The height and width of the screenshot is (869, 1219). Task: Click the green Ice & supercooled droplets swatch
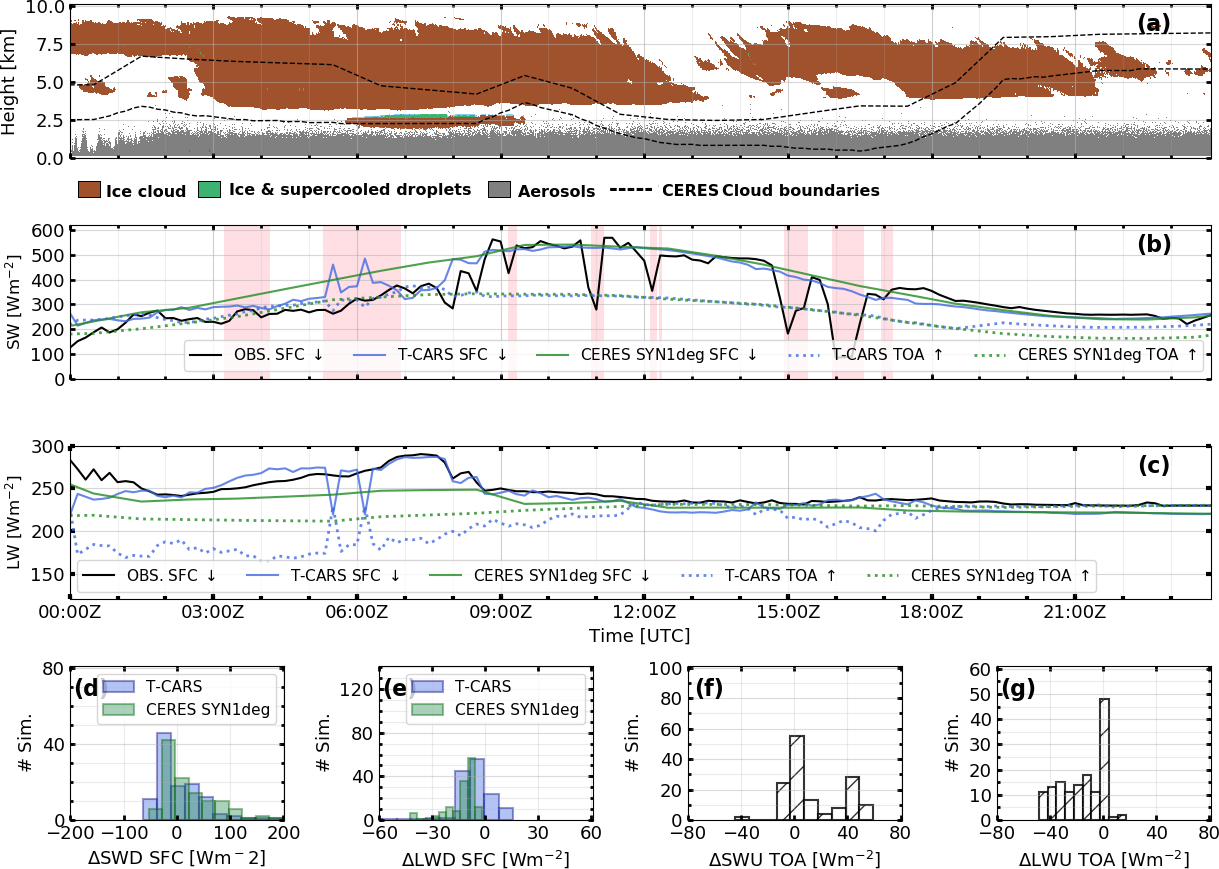(x=209, y=190)
